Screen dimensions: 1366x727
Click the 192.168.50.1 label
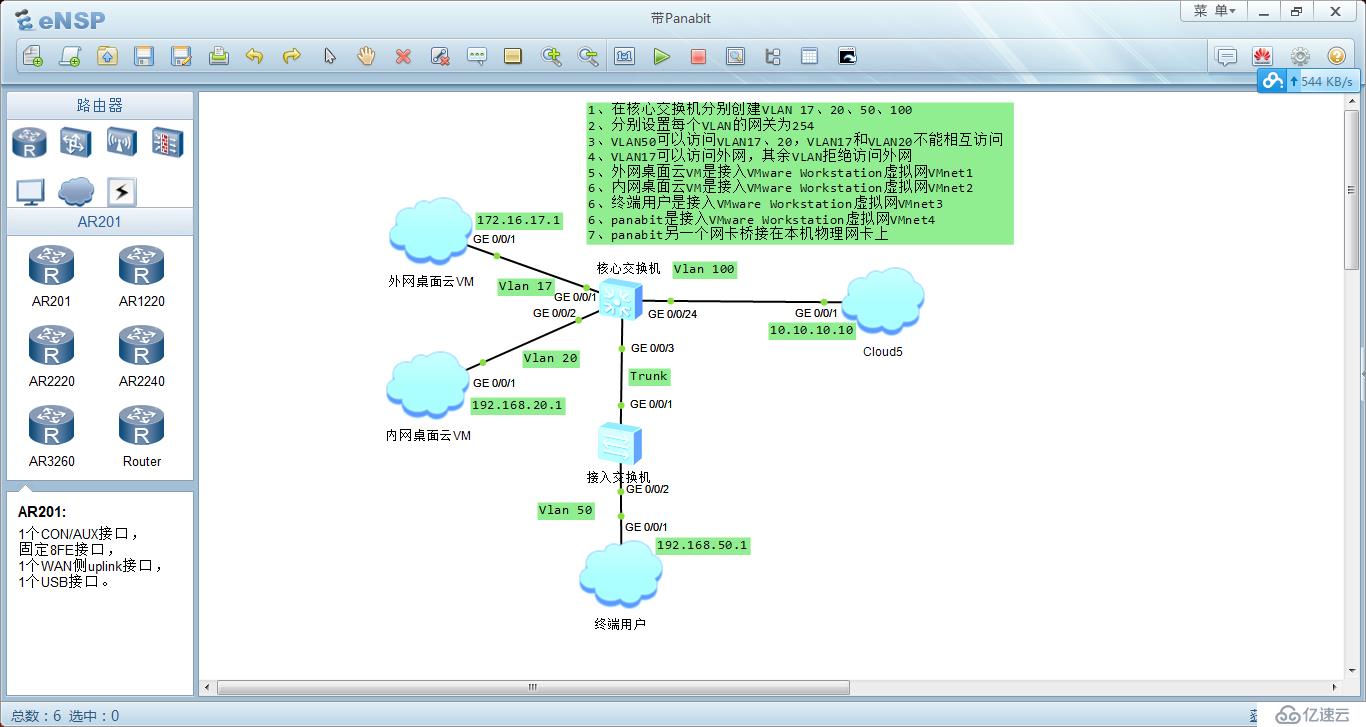tap(702, 546)
